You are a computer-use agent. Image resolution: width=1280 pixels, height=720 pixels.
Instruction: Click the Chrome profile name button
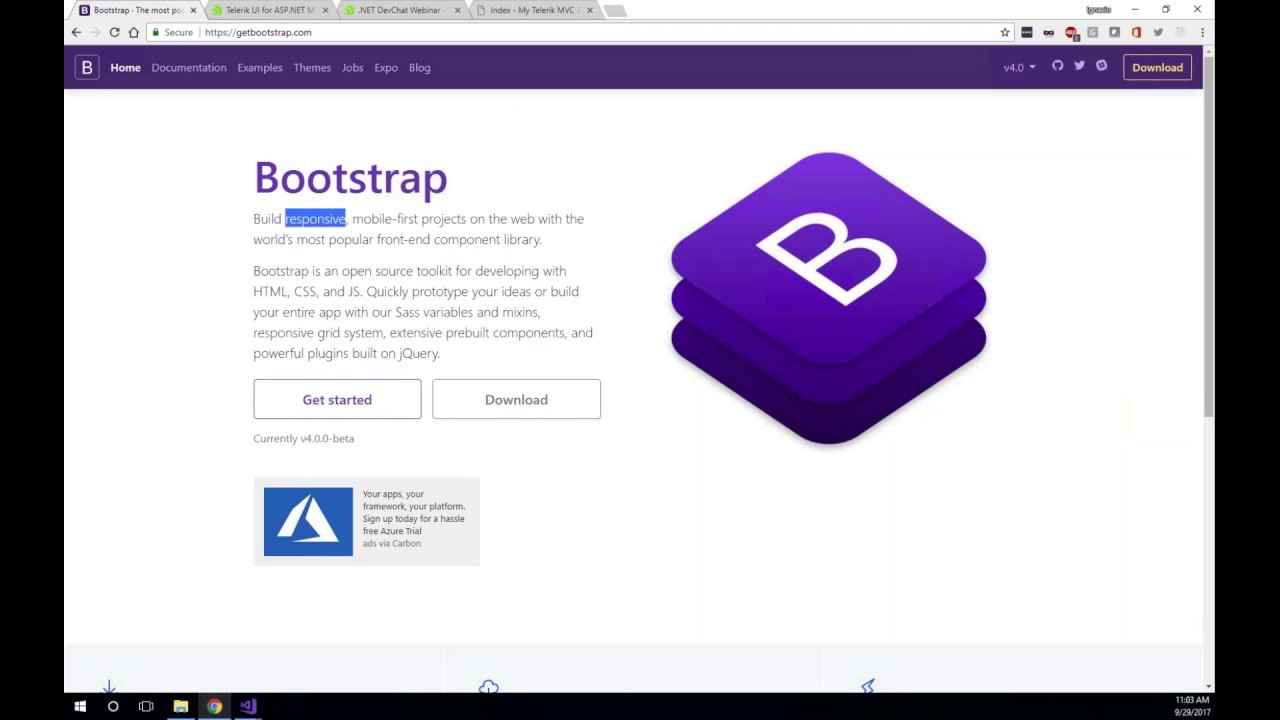click(1098, 10)
